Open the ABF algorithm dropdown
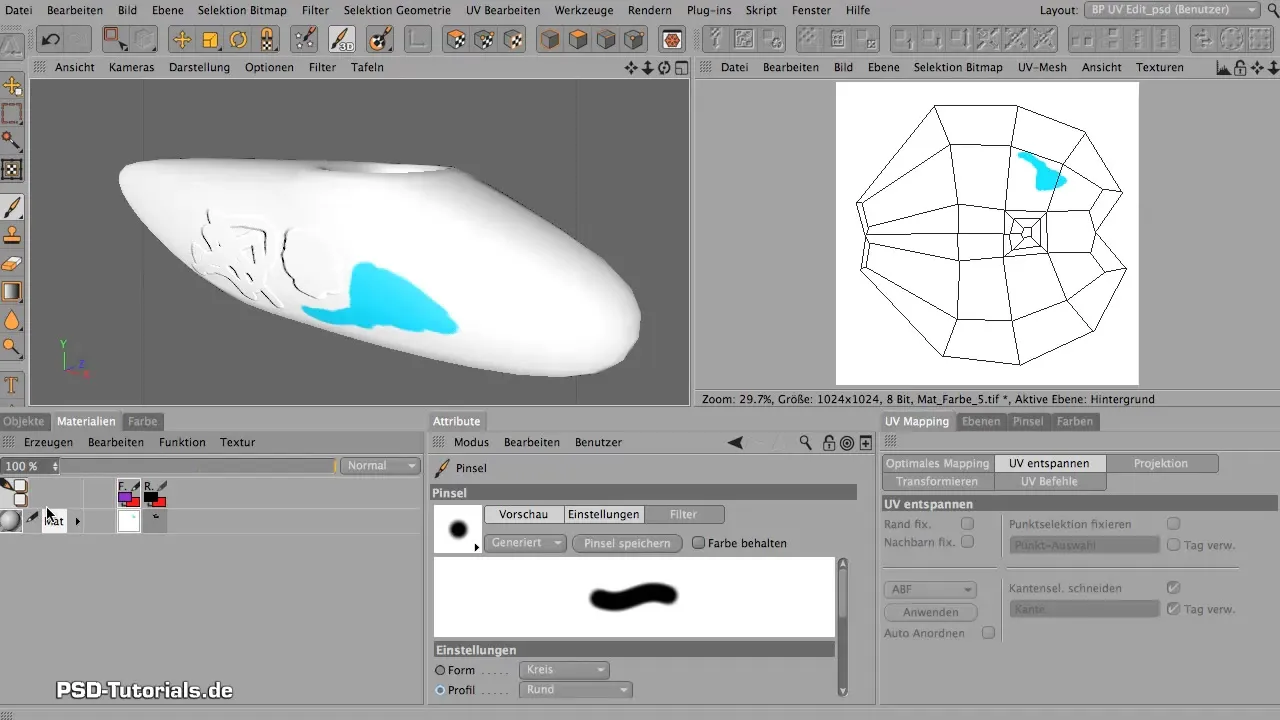 [929, 590]
